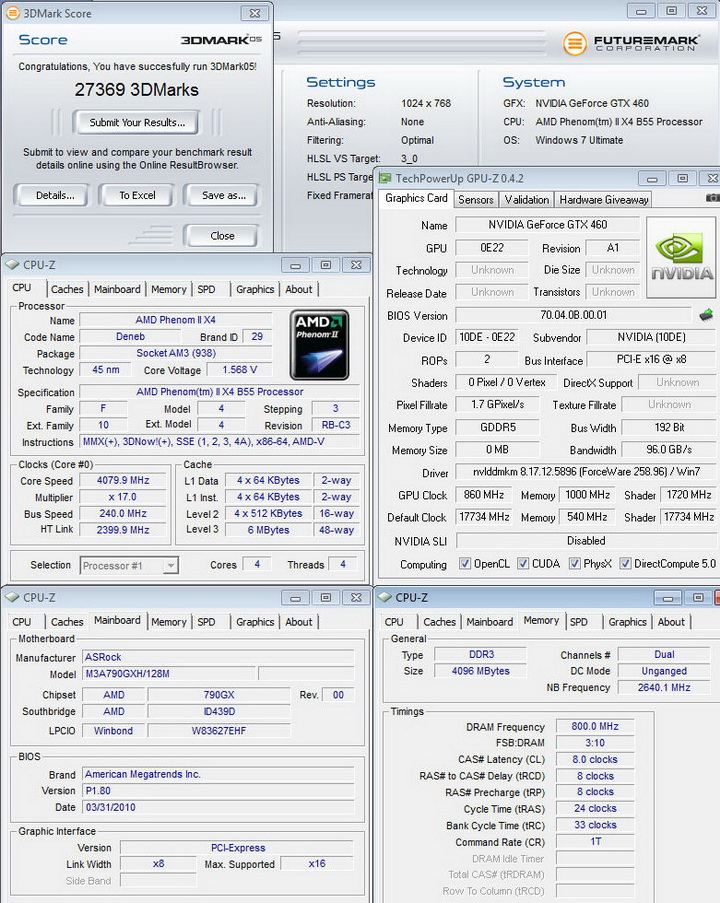Click Submit Your Results button

137,122
